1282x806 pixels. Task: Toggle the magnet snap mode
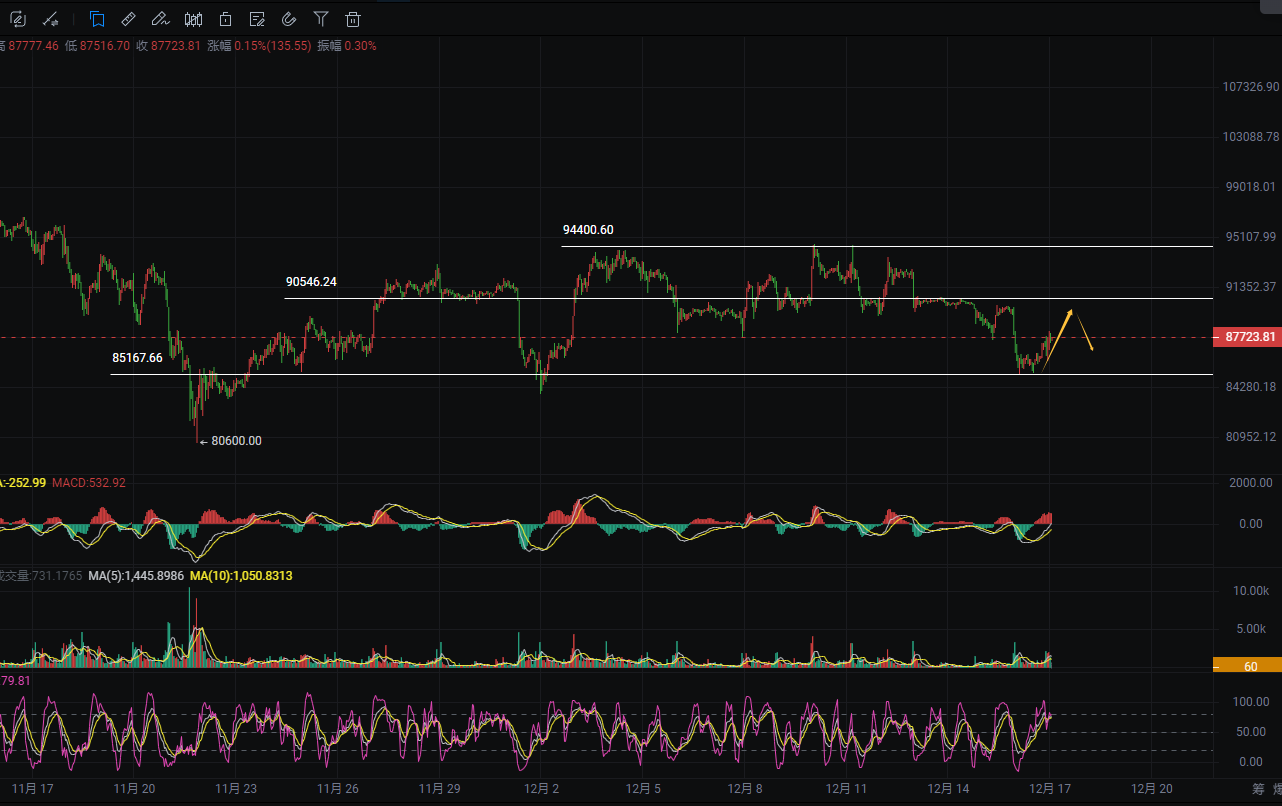click(x=288, y=18)
